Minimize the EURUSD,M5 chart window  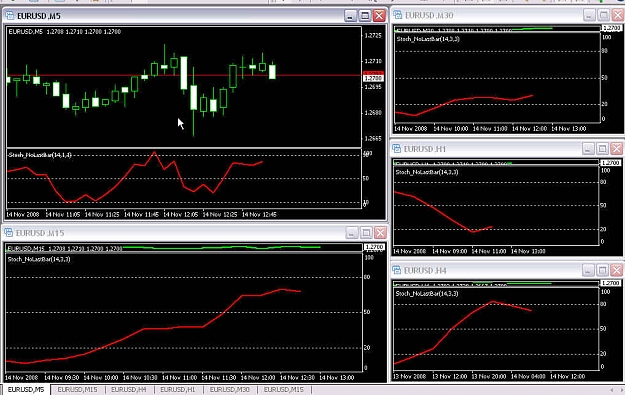[350, 16]
